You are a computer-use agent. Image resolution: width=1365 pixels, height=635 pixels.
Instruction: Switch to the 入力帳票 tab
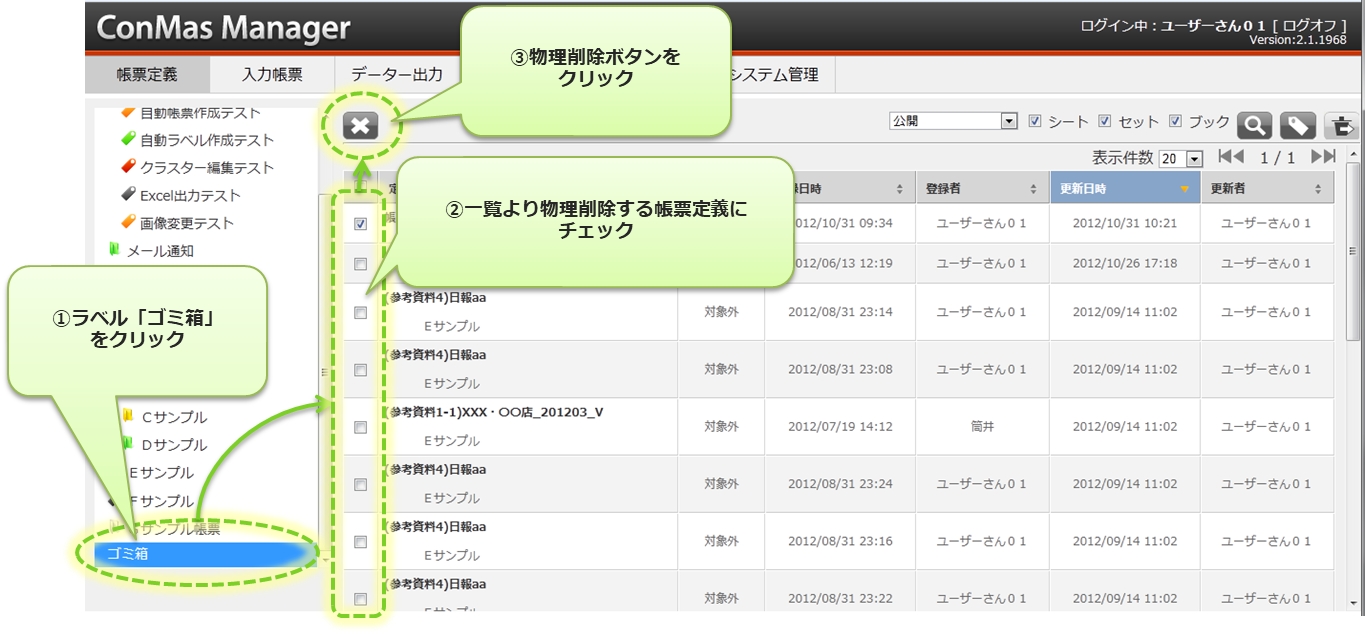tap(272, 75)
